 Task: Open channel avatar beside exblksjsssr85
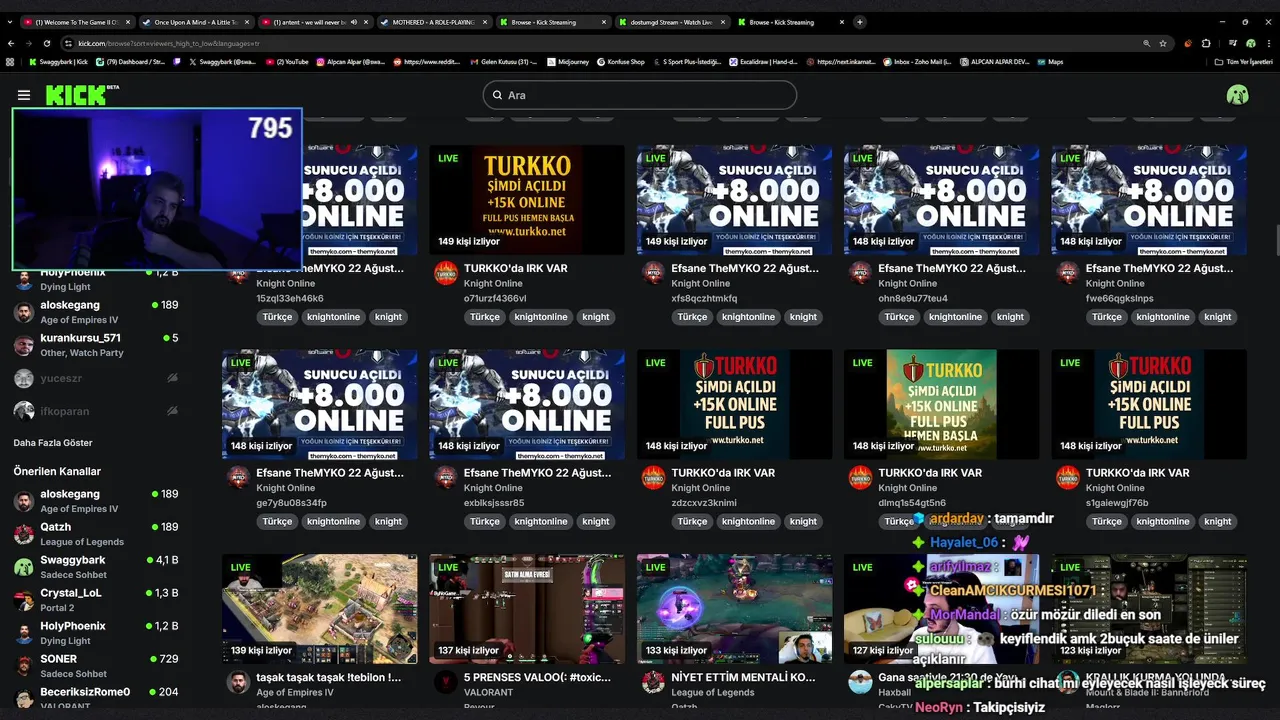446,477
